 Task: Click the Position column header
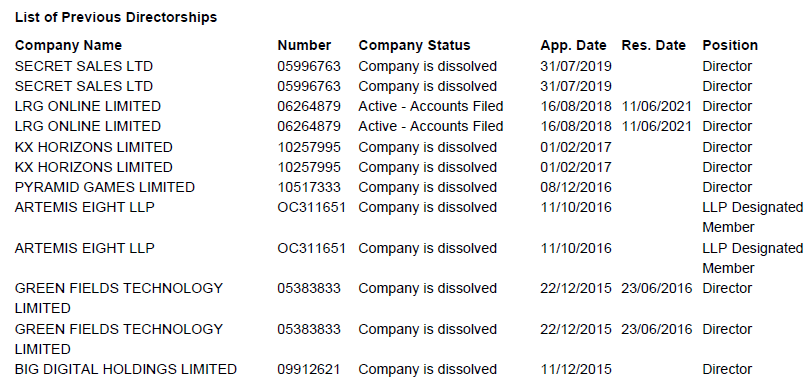730,45
